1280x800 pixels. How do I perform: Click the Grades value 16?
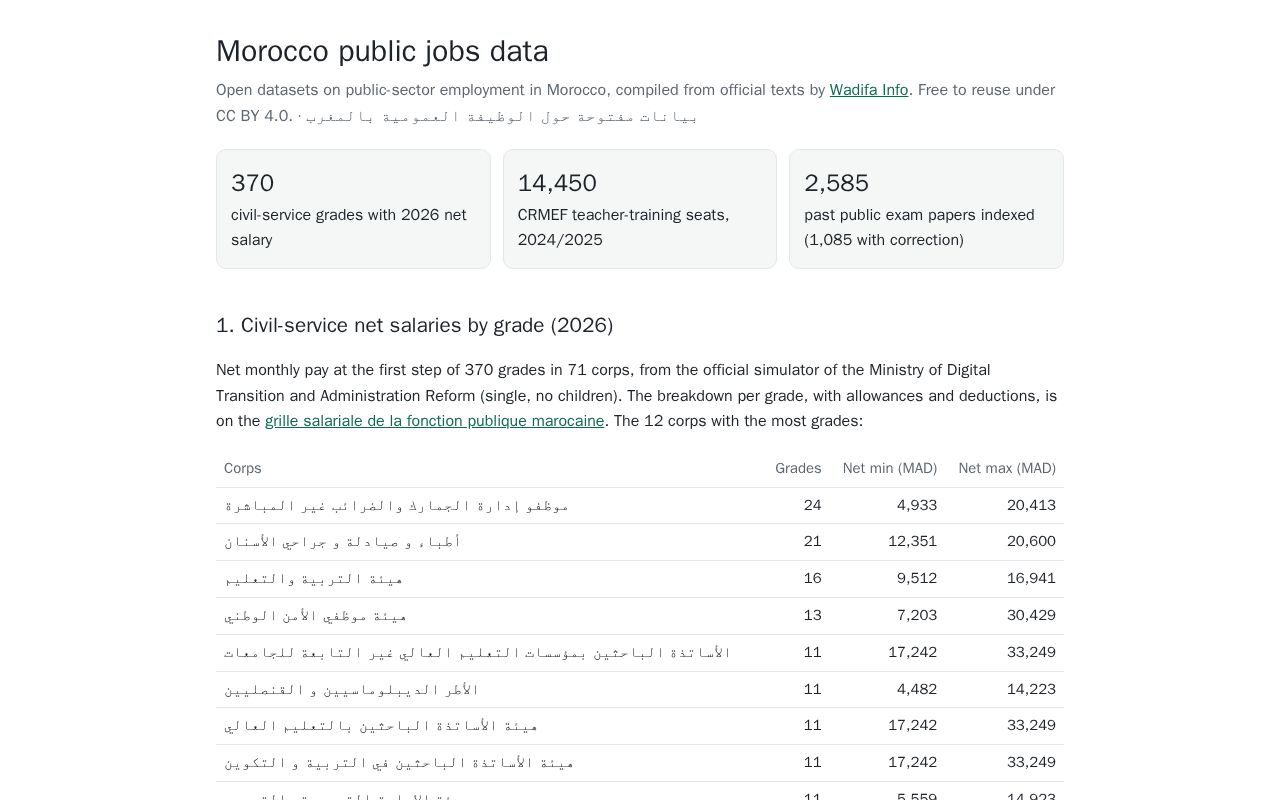point(812,578)
